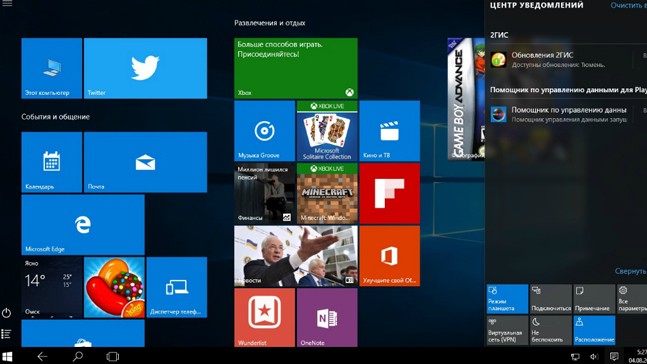Launch the Minecraft tile
Viewport: 647px width, 364px height.
[327, 194]
